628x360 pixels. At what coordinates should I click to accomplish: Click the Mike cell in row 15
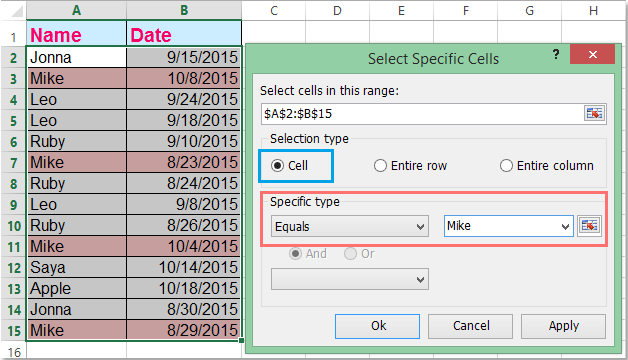[76, 330]
